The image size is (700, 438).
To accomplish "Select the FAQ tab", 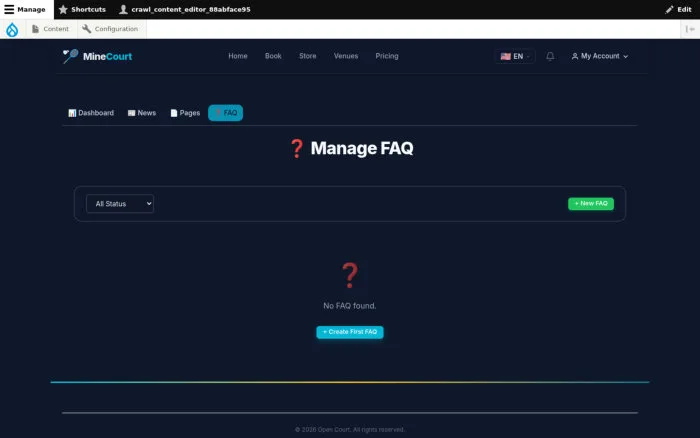I will pyautogui.click(x=225, y=113).
